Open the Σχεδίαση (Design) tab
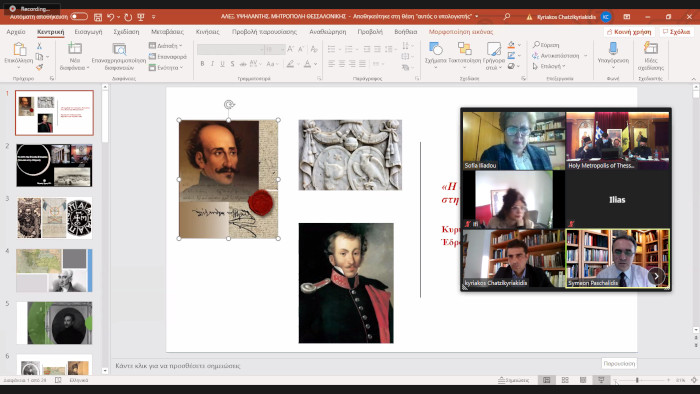Image resolution: width=700 pixels, height=394 pixels. point(126,32)
